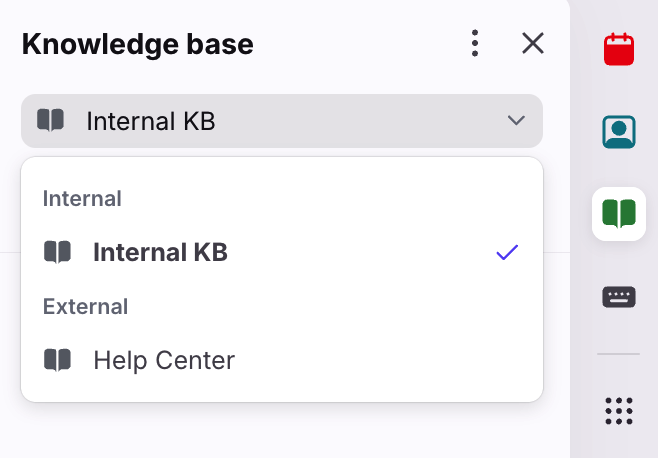This screenshot has width=658, height=458.
Task: Open the keyboard shortcuts sidebar icon
Action: [619, 297]
